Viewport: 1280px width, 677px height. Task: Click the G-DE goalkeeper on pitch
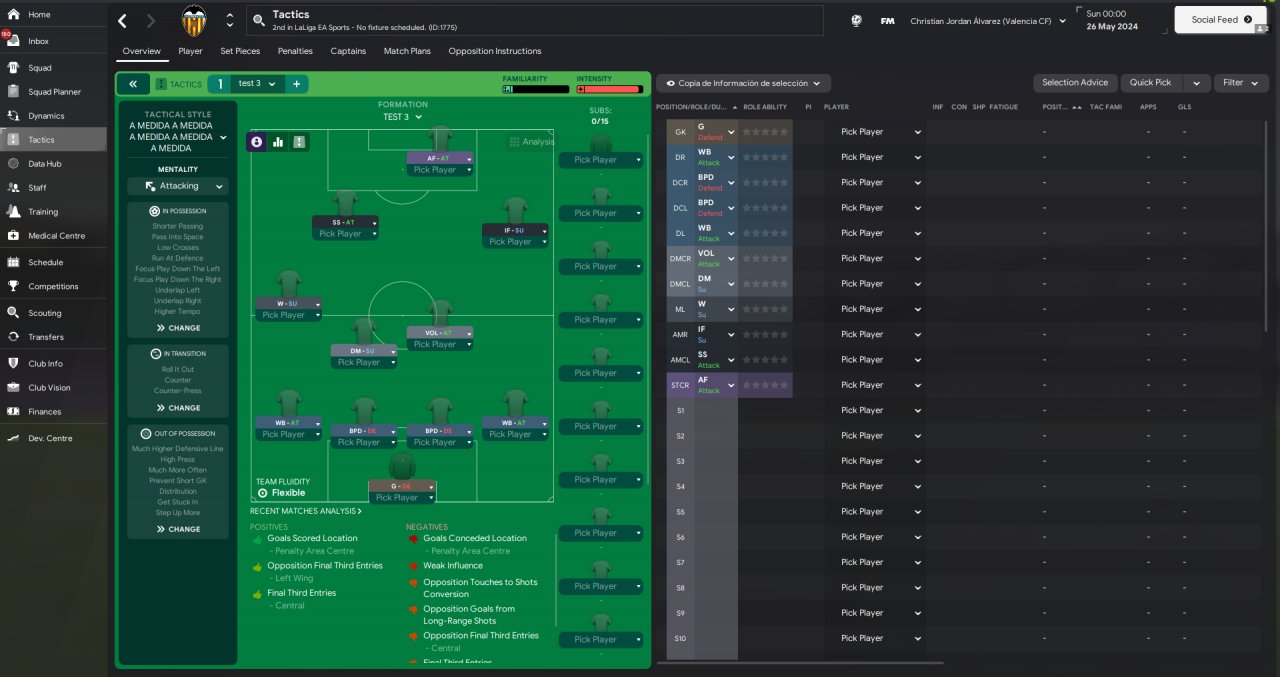tap(402, 478)
